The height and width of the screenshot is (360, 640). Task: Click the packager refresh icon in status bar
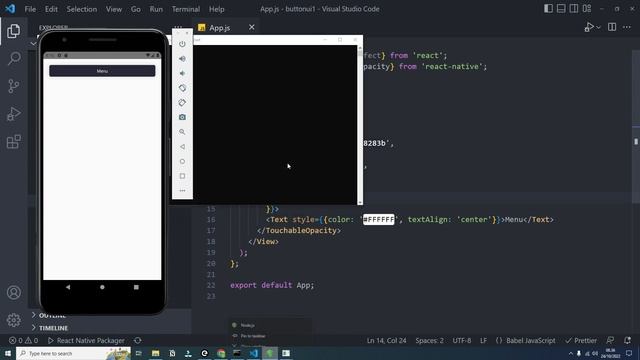pos(138,340)
